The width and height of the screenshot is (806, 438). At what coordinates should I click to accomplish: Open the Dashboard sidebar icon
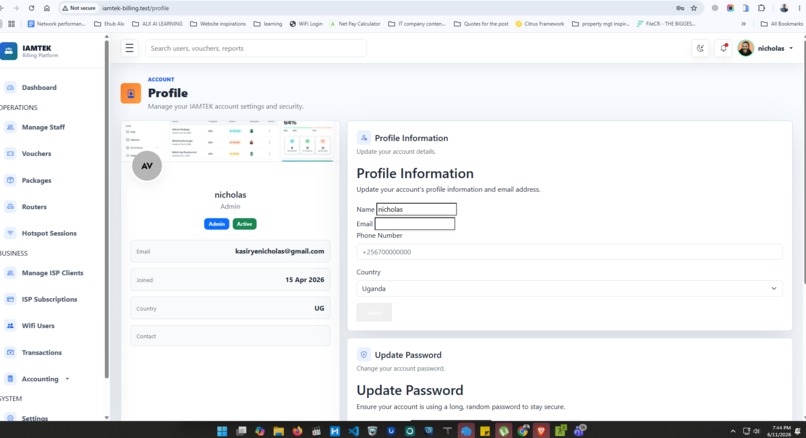click(x=10, y=87)
